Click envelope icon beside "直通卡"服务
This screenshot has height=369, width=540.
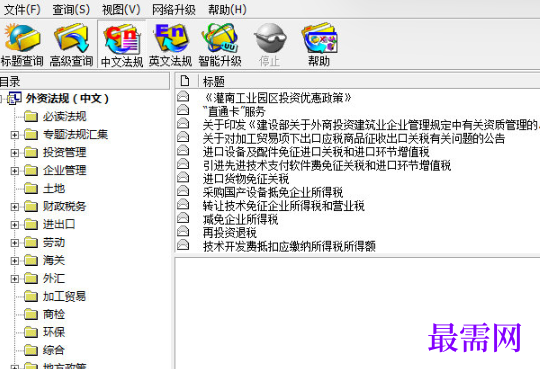(x=183, y=110)
